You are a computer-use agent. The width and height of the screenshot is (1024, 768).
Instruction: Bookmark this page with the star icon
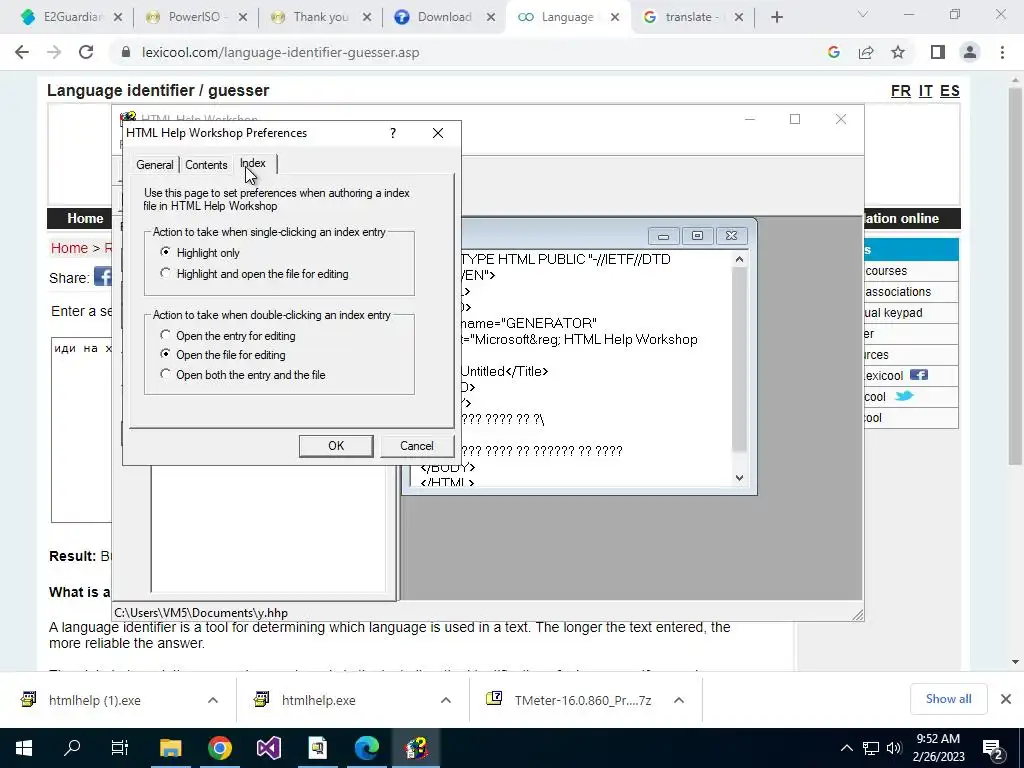pos(898,52)
